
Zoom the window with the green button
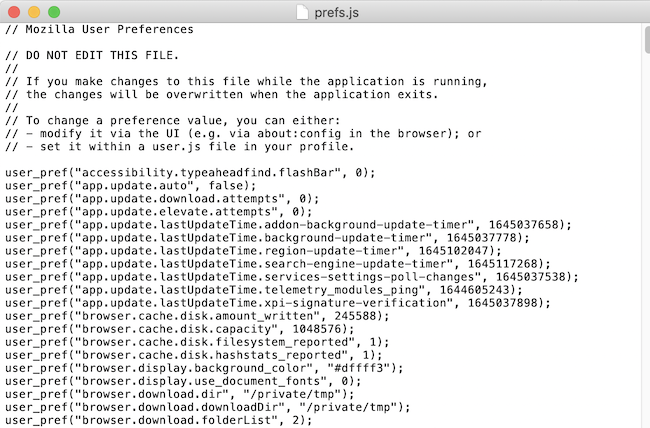[x=53, y=12]
